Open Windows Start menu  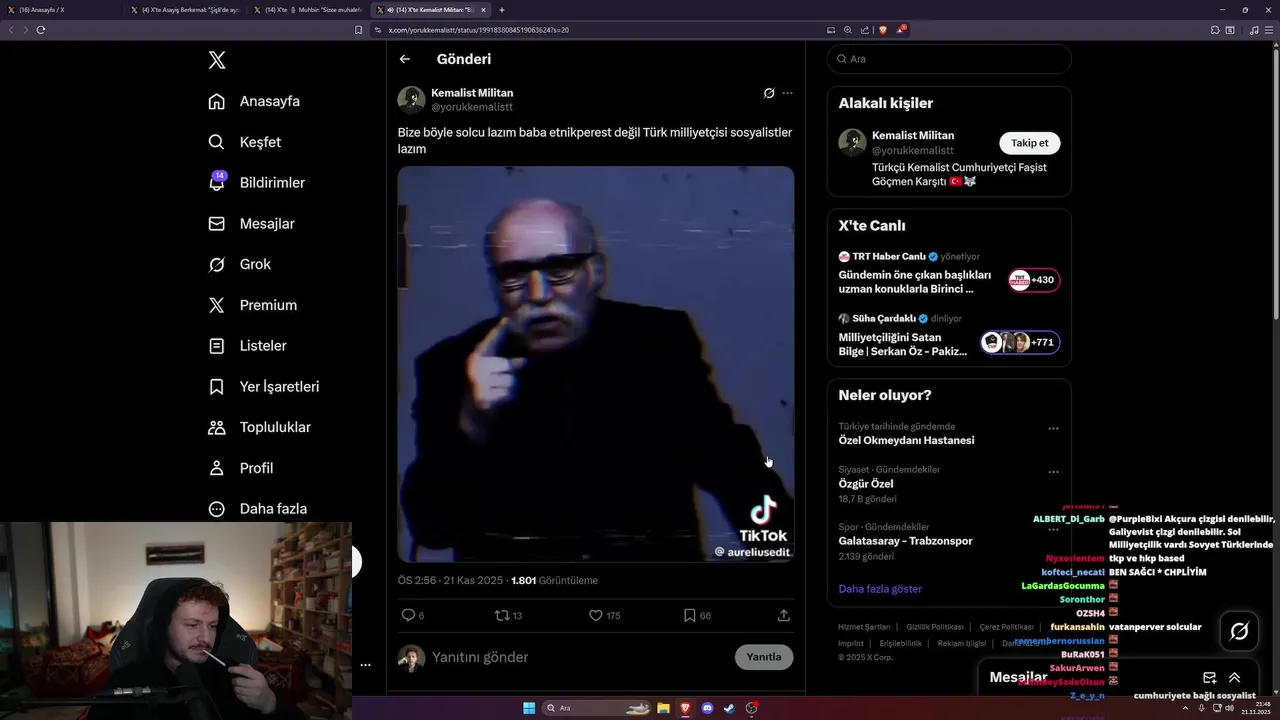[x=529, y=708]
